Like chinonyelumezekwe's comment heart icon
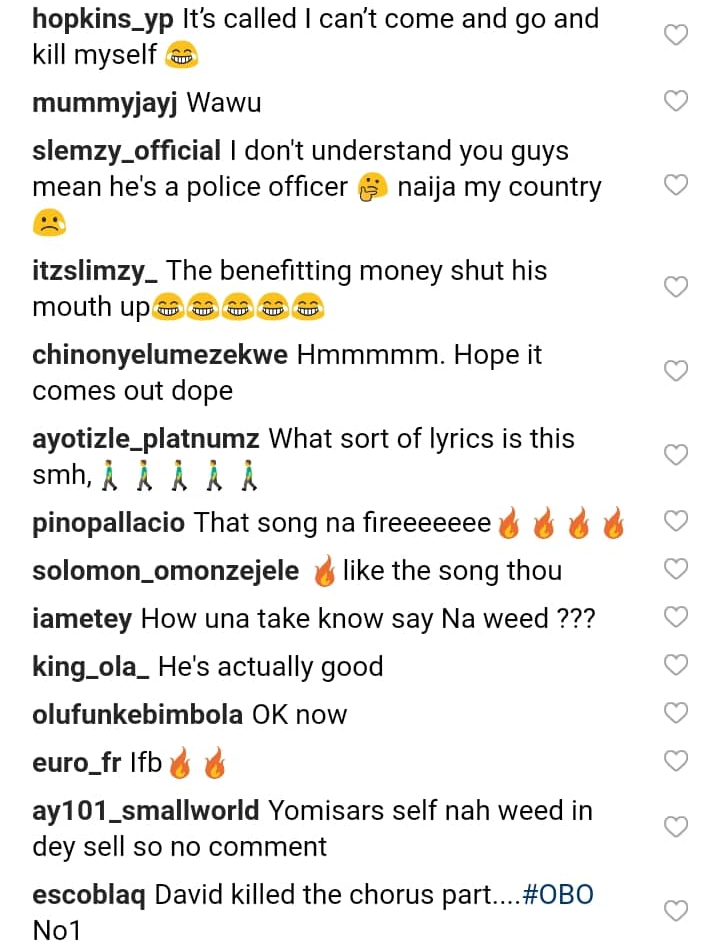The image size is (709, 942). point(677,371)
